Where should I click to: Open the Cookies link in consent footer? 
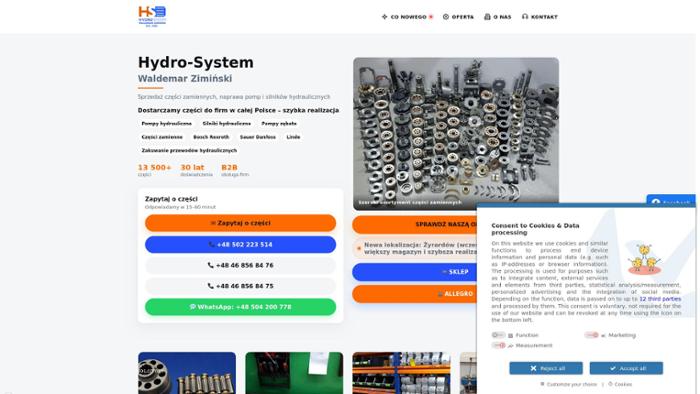[620, 384]
